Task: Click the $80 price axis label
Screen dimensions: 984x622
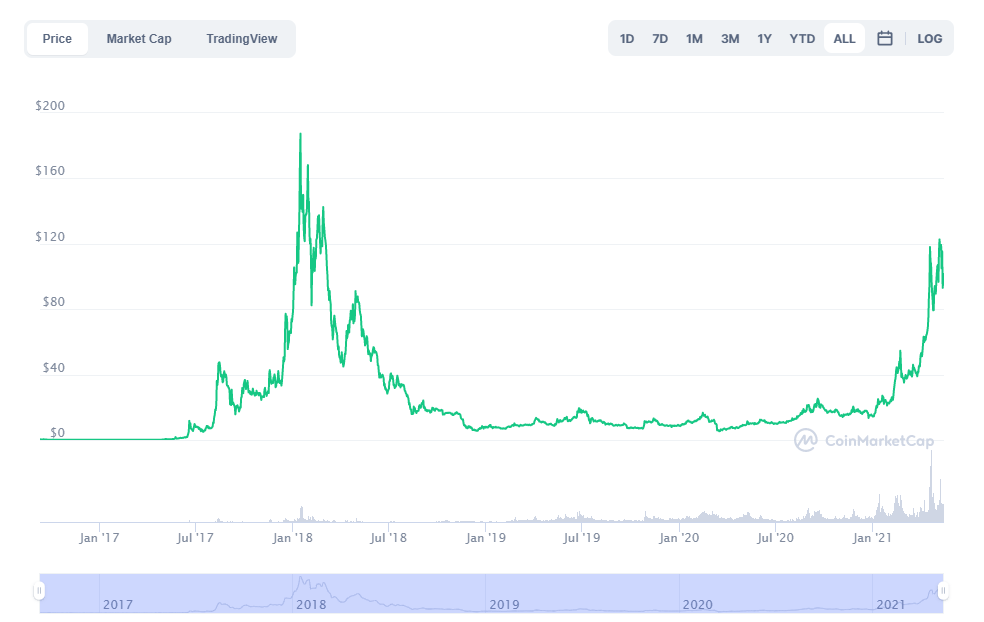Action: click(x=53, y=302)
